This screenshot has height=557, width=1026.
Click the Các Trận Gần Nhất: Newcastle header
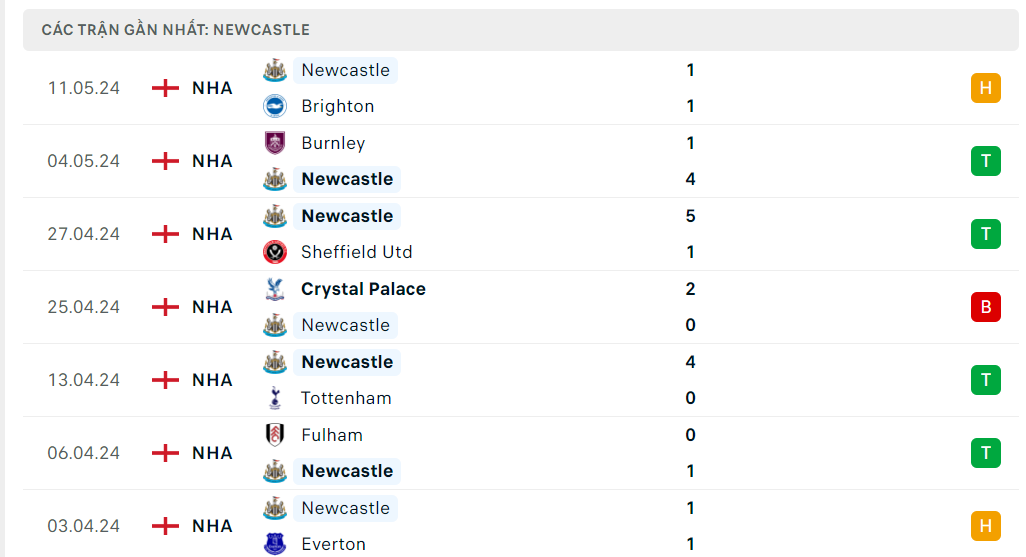point(176,30)
